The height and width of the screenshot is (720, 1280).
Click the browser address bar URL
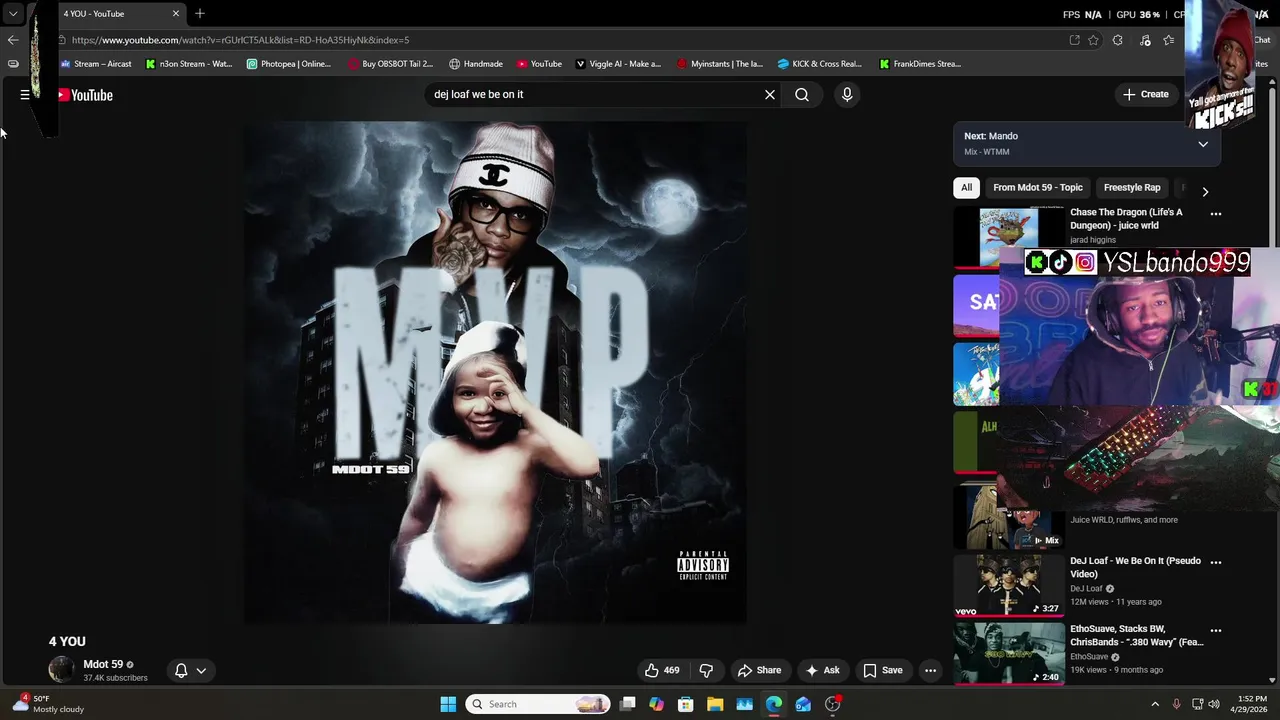(240, 40)
